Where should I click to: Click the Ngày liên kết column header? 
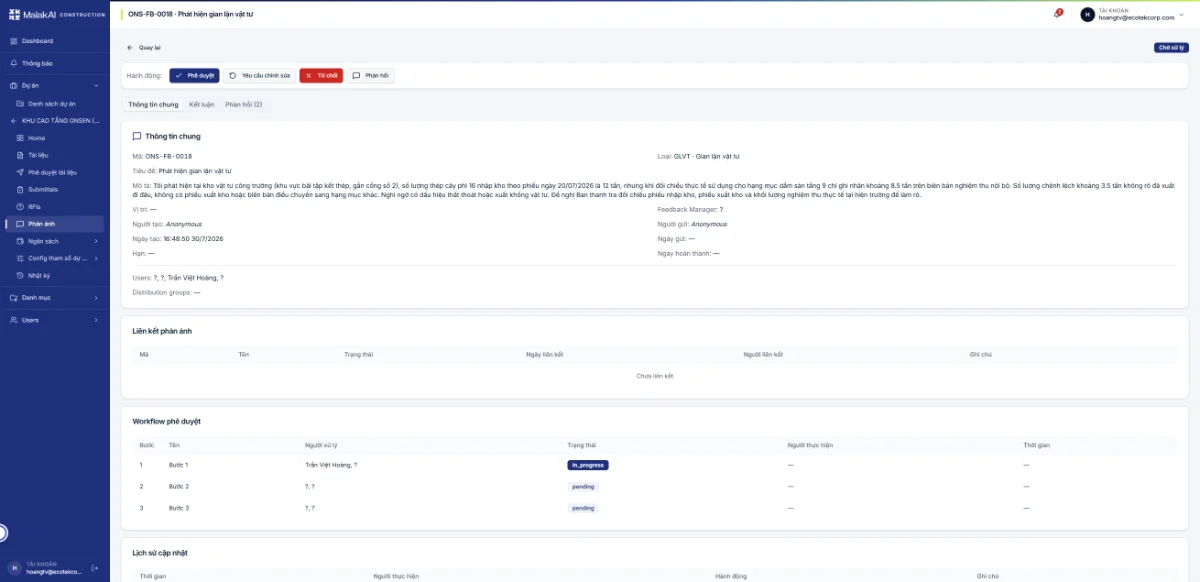[545, 355]
